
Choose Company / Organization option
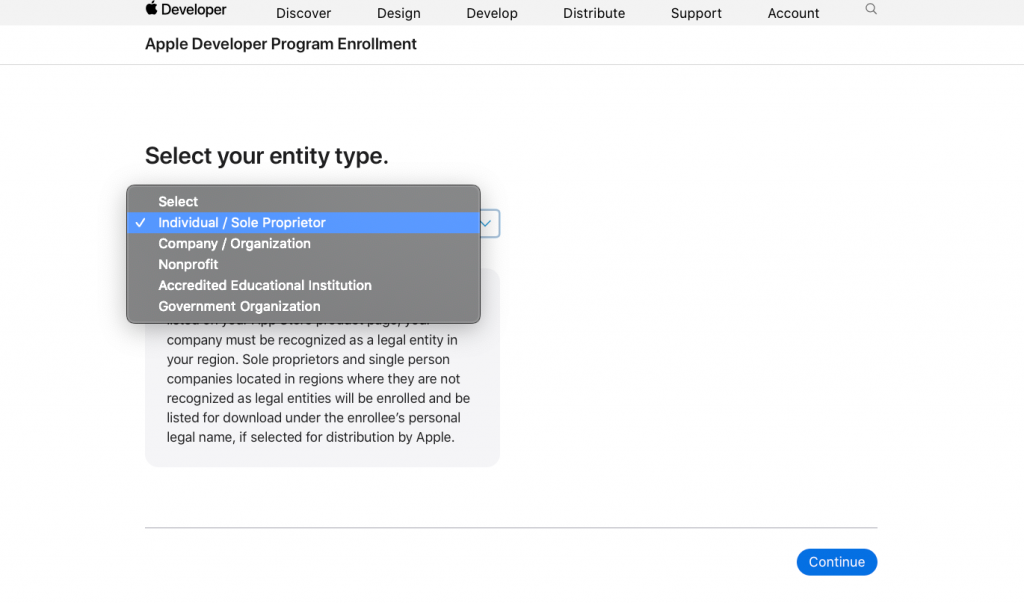(304, 244)
